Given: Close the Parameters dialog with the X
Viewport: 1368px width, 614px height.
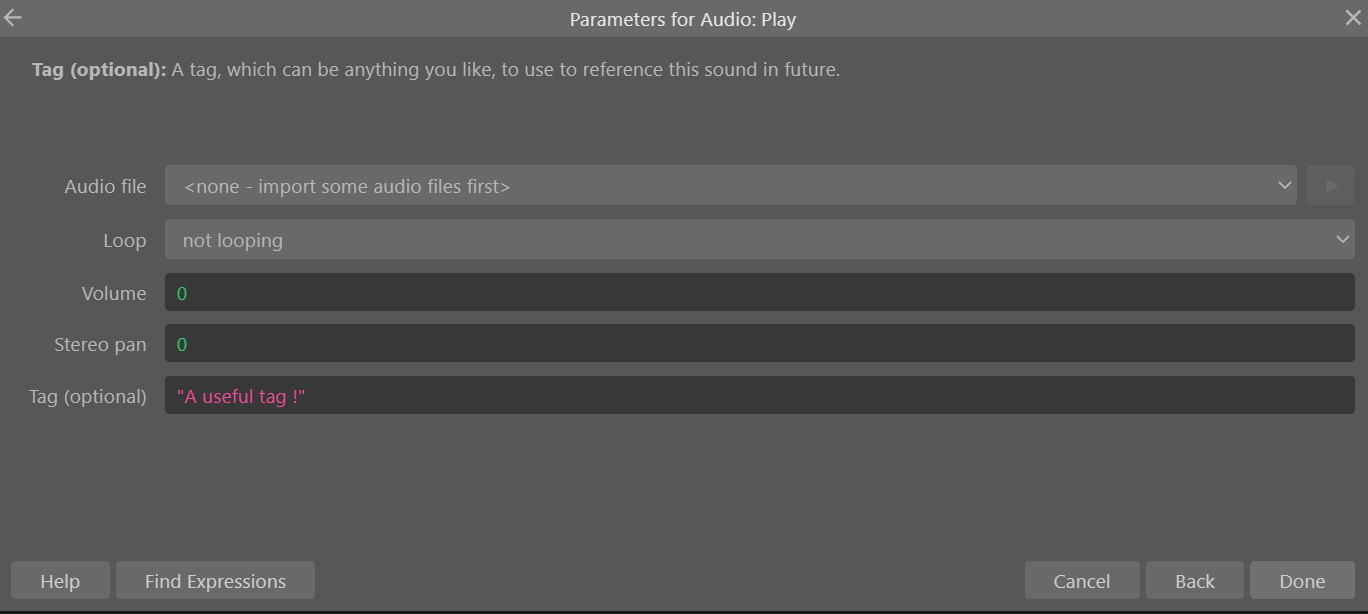Looking at the screenshot, I should (x=1353, y=18).
